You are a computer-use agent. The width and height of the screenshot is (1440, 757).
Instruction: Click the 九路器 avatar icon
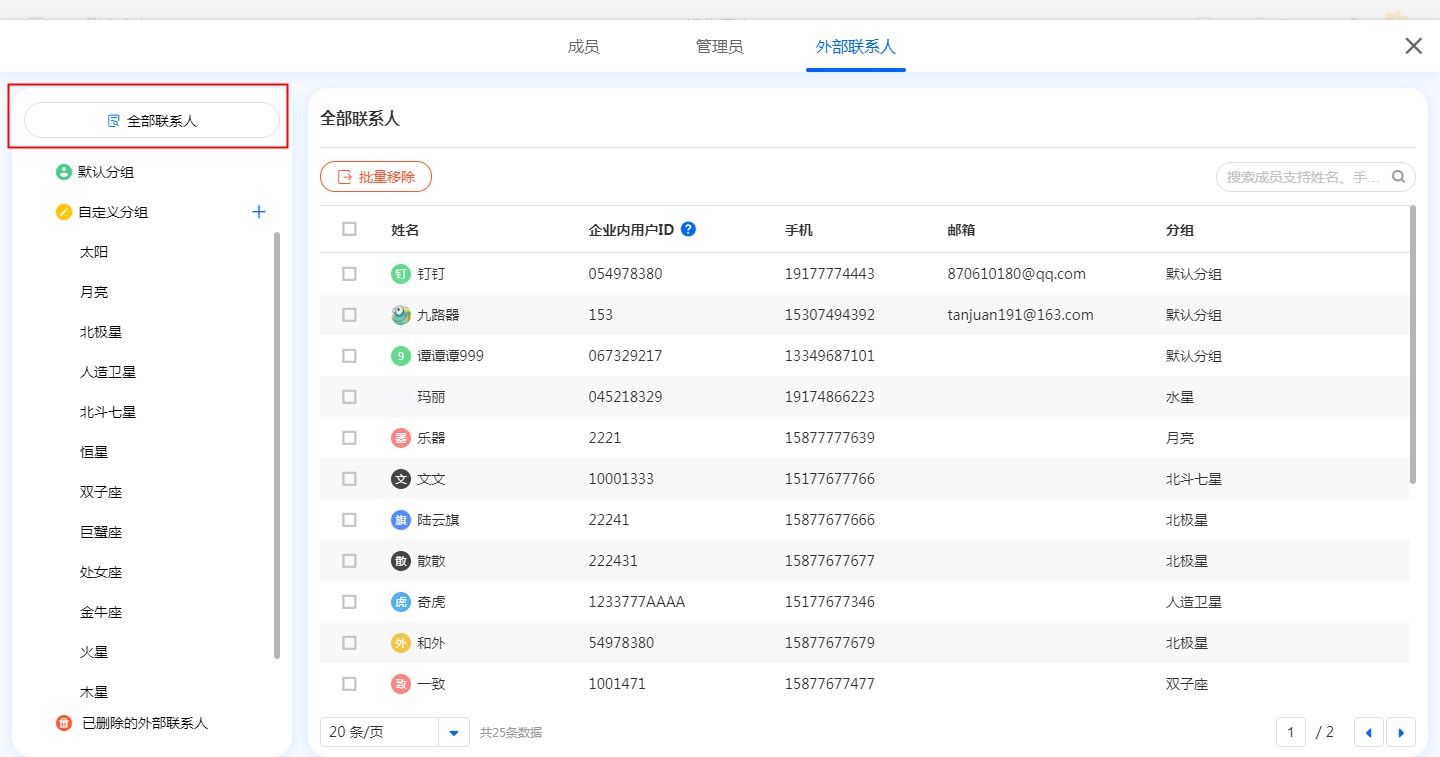401,315
